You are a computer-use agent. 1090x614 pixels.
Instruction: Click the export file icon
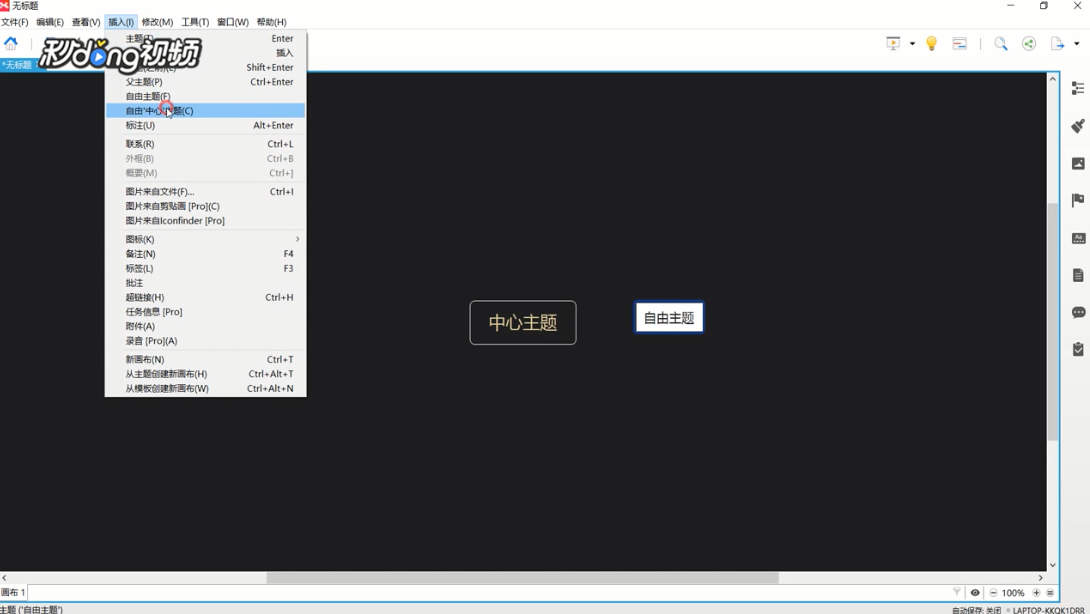(x=1058, y=44)
